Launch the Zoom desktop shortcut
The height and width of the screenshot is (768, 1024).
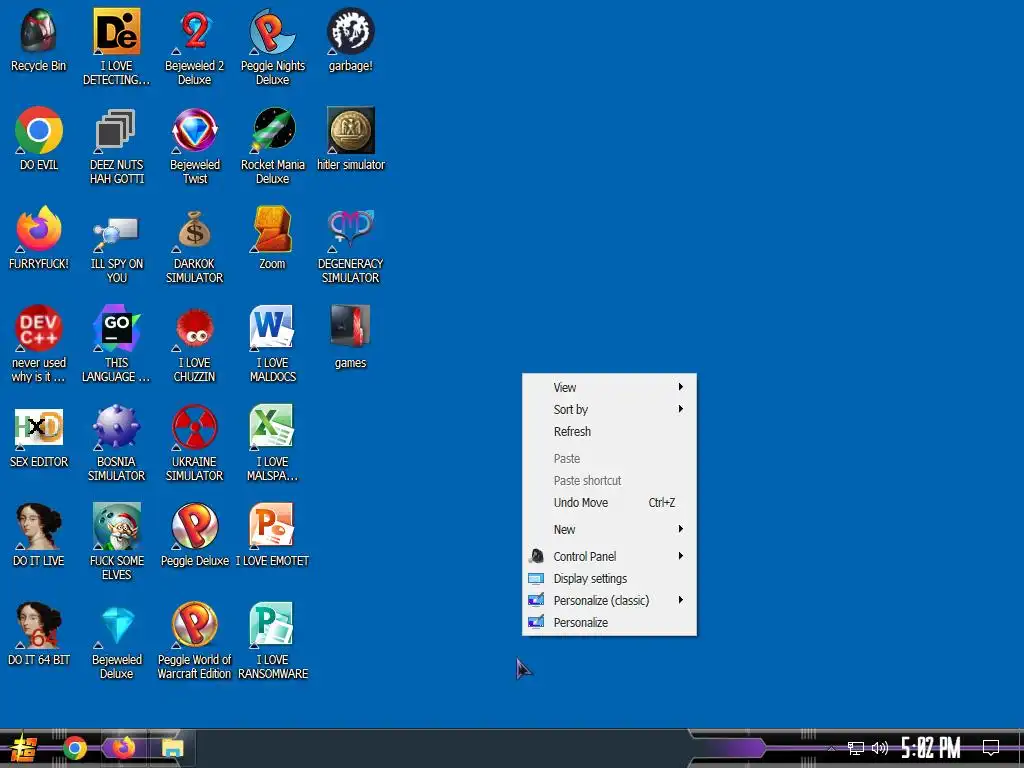272,238
